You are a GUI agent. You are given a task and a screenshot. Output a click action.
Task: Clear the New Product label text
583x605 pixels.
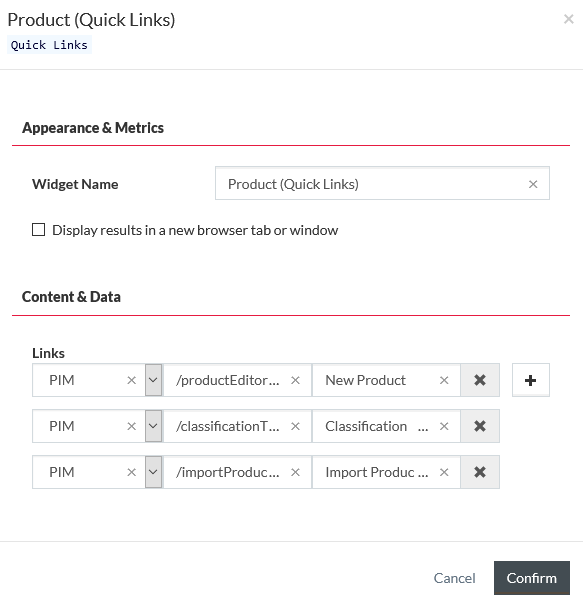point(444,380)
